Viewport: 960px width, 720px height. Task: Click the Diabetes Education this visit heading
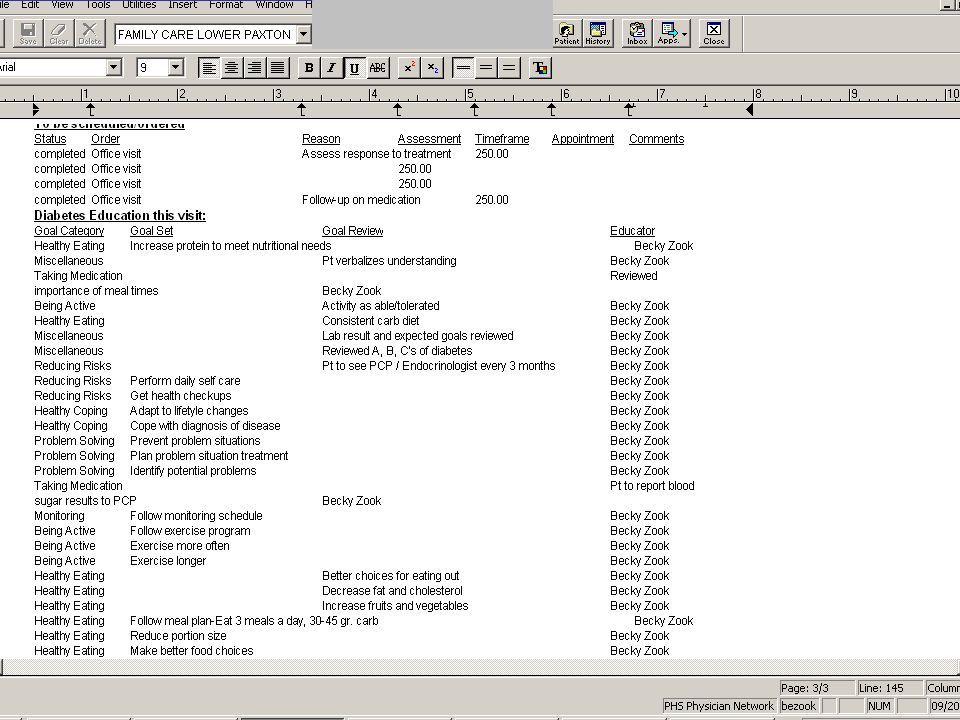120,216
